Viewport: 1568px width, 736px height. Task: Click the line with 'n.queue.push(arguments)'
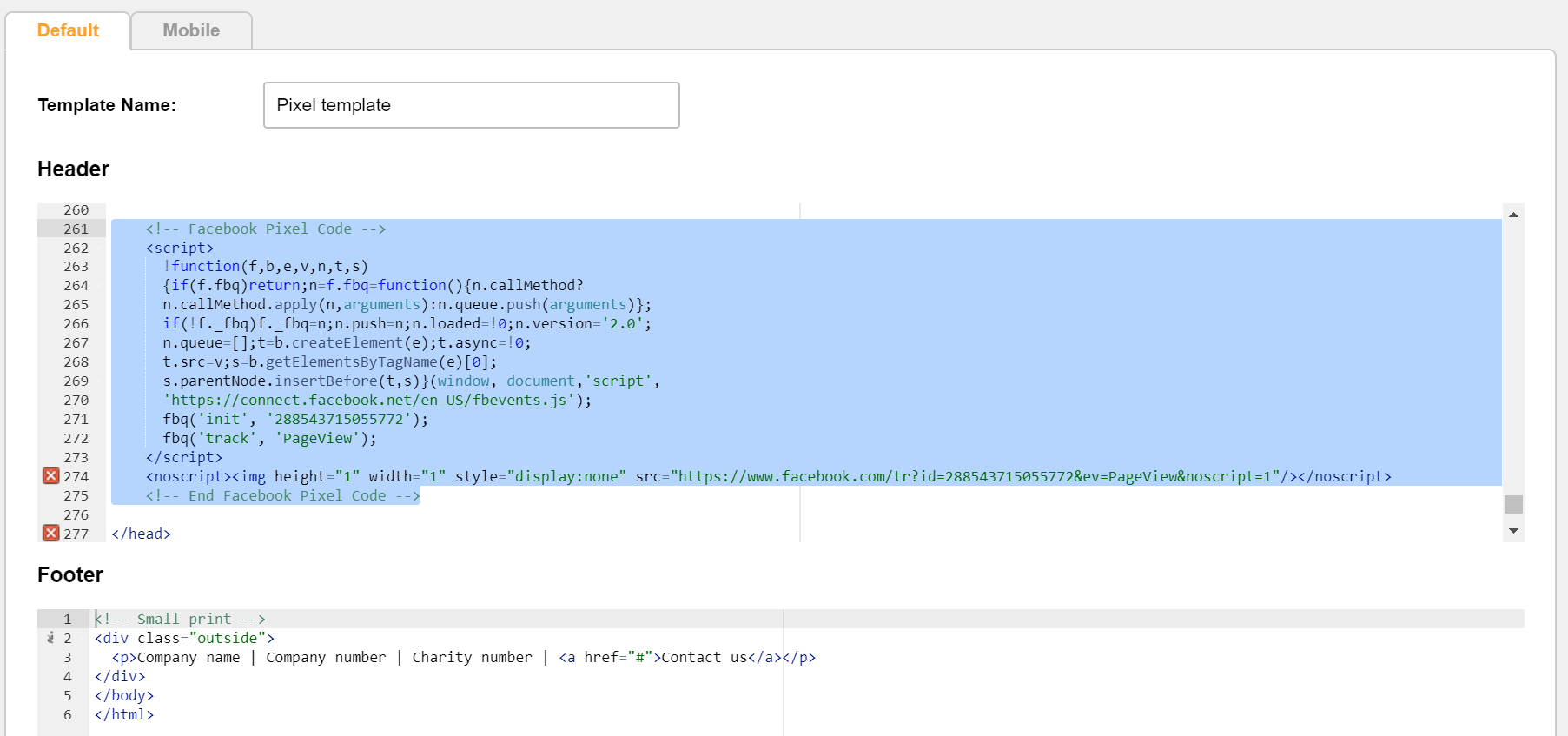(407, 305)
